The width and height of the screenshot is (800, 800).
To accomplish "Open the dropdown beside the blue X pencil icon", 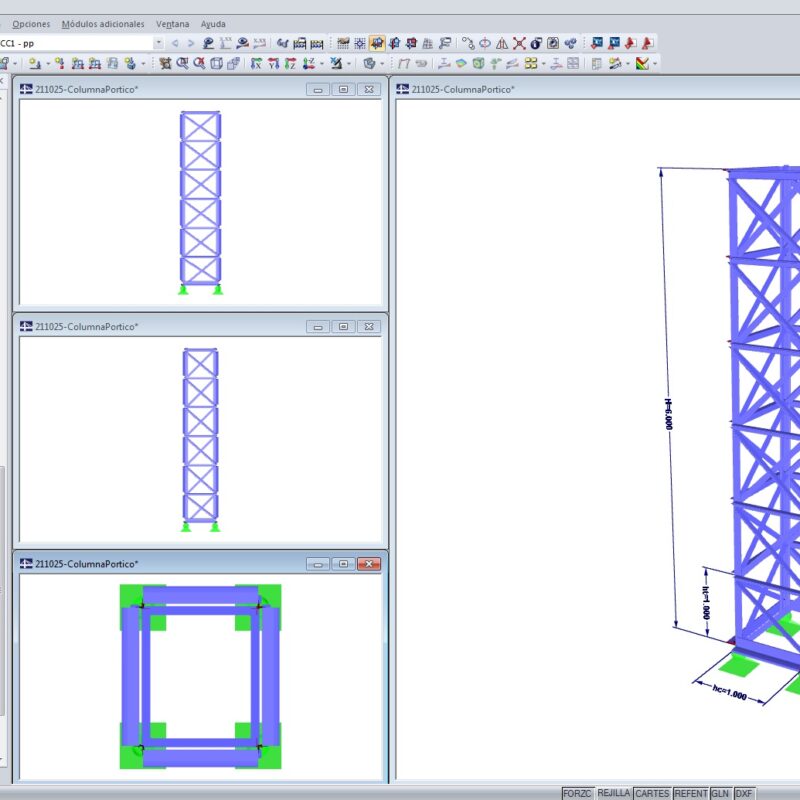I will [x=349, y=64].
